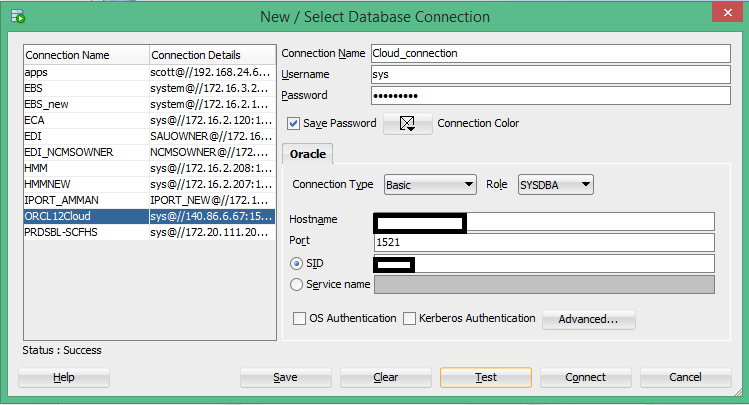This screenshot has width=749, height=405.
Task: Select the SID radio button
Action: point(295,263)
